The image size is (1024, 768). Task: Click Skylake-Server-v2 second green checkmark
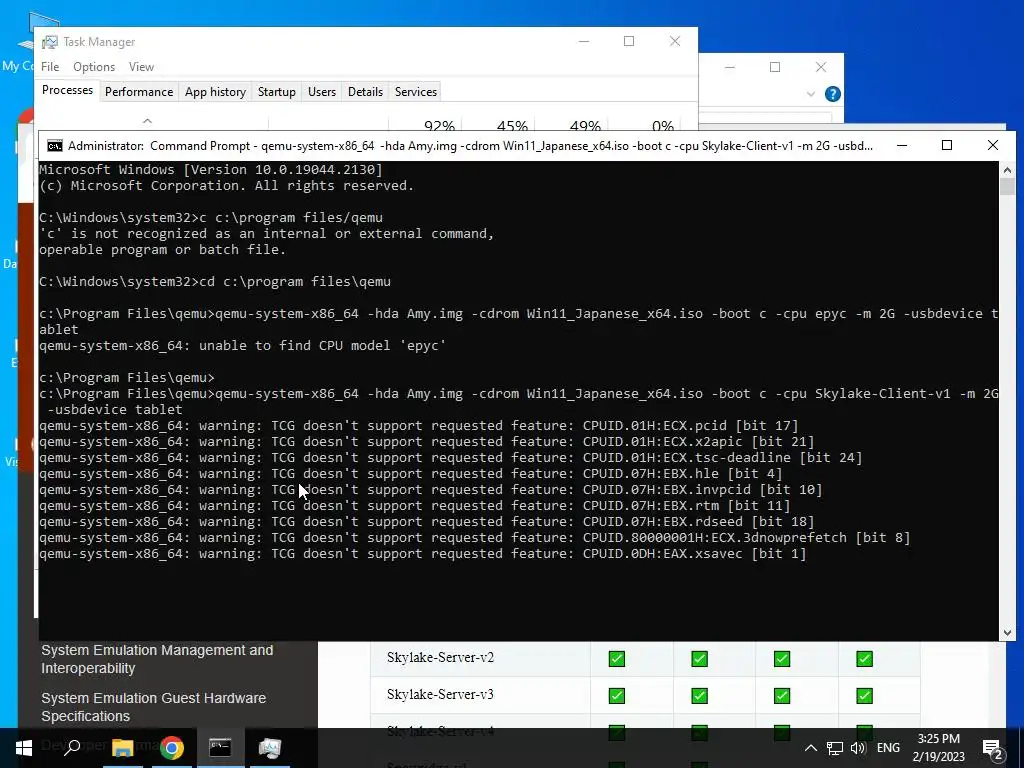pos(699,658)
